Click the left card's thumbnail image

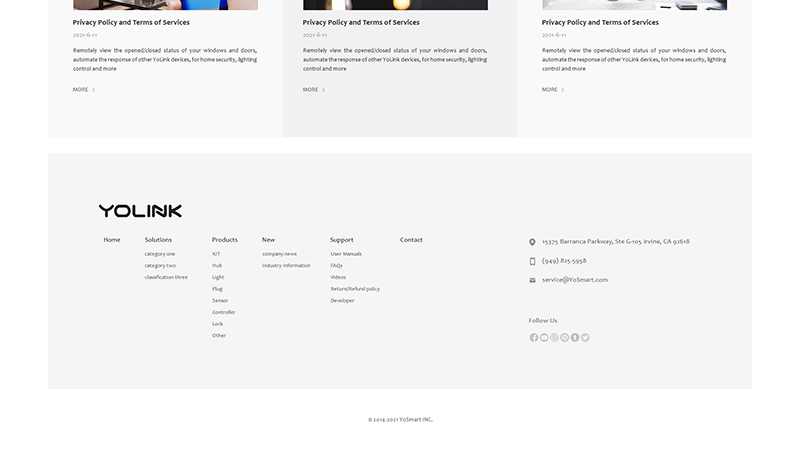tap(165, 5)
